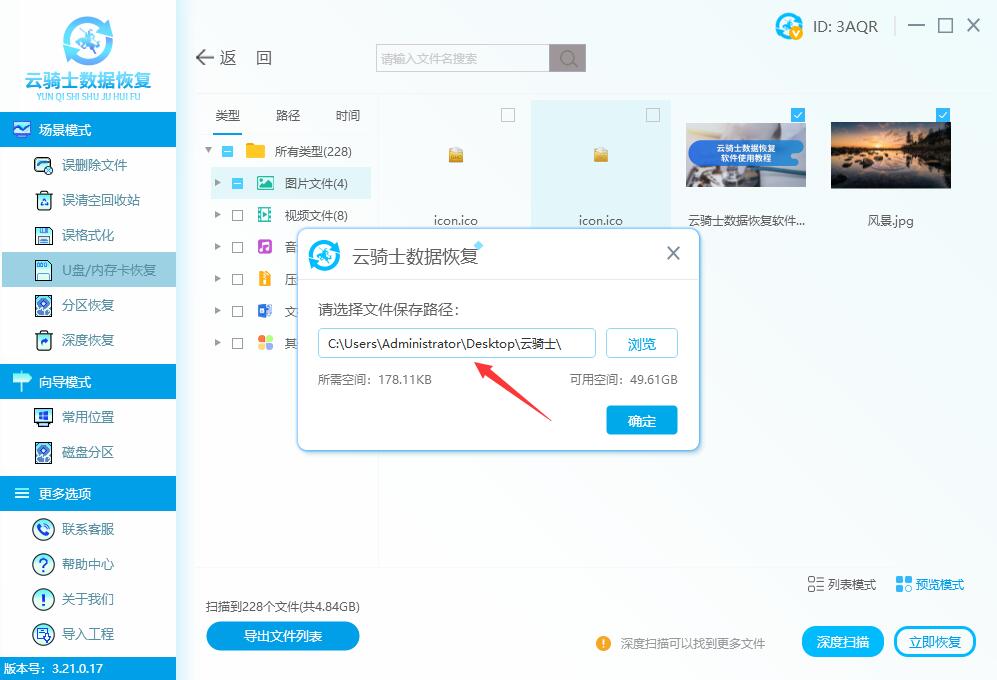Tick the 视频文件(8) checkbox

(x=237, y=215)
